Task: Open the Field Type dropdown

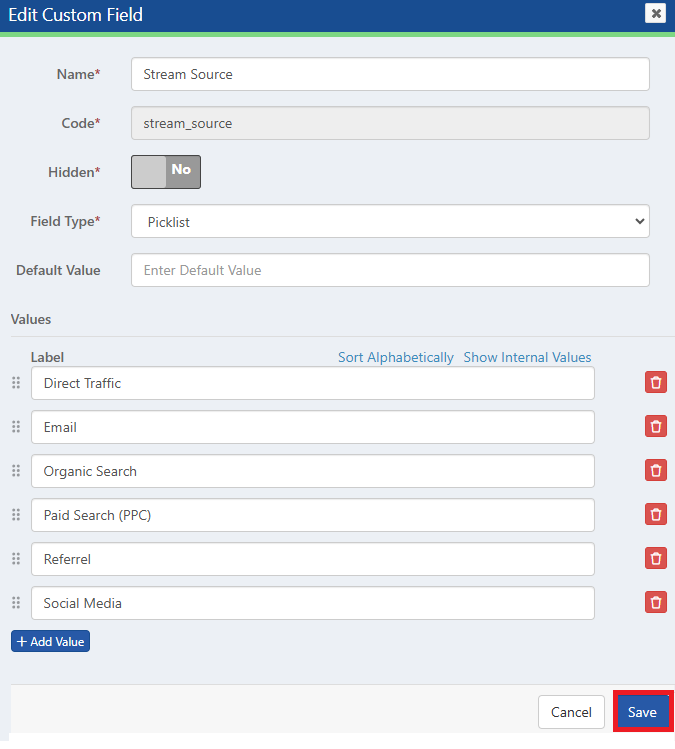Action: click(x=390, y=221)
